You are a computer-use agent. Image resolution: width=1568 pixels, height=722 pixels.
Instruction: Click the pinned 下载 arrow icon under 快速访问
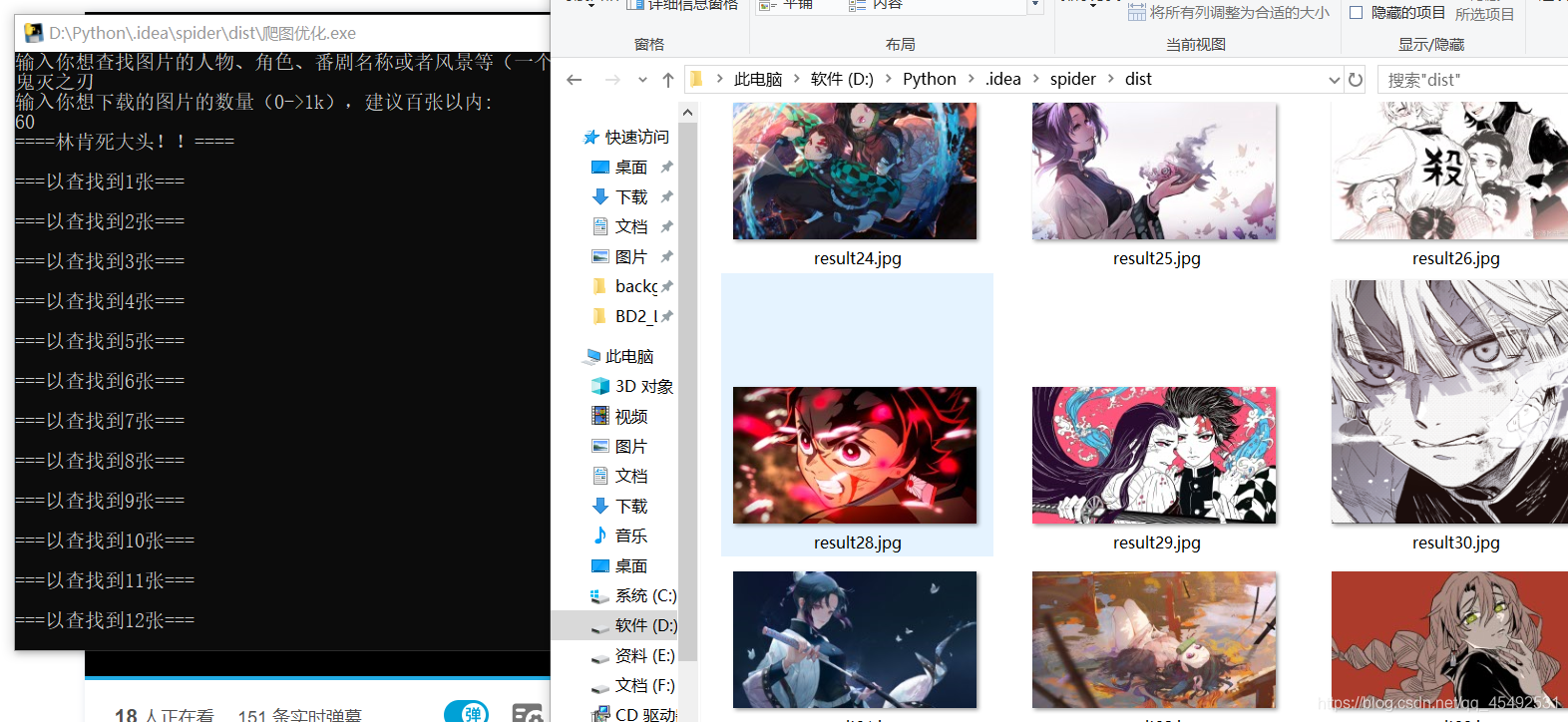click(600, 196)
